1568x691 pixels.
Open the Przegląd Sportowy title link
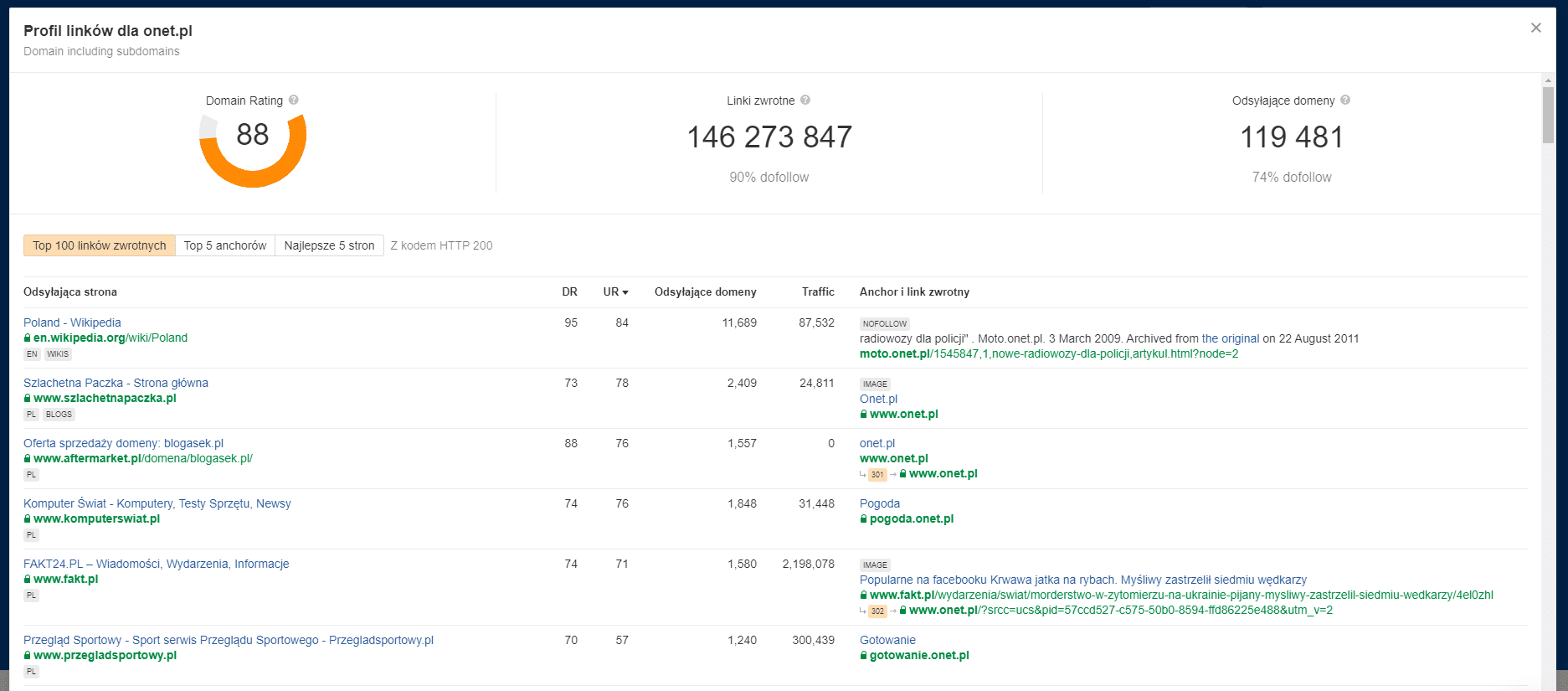click(x=229, y=640)
